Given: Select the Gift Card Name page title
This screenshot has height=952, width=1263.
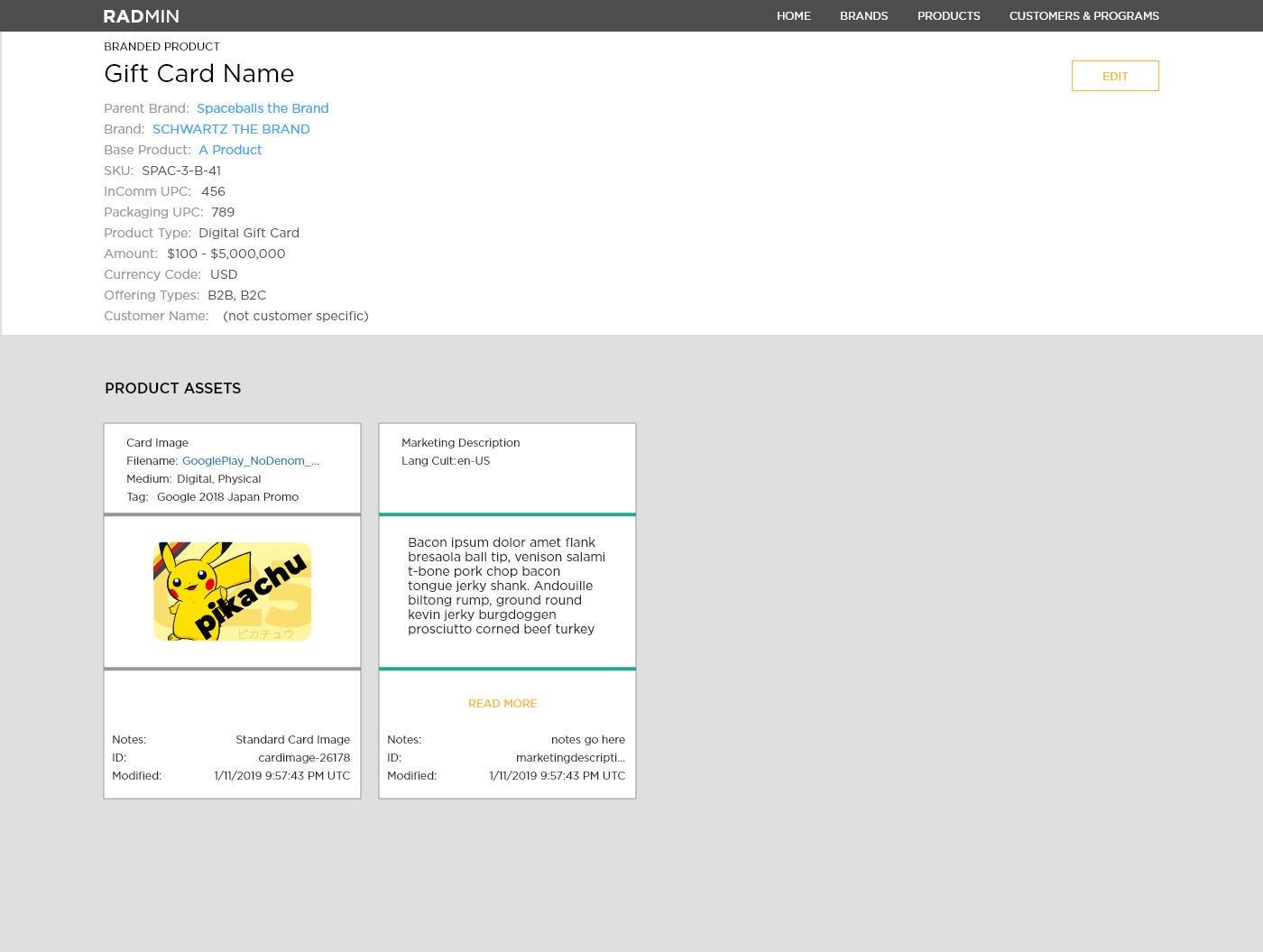Looking at the screenshot, I should pyautogui.click(x=198, y=74).
